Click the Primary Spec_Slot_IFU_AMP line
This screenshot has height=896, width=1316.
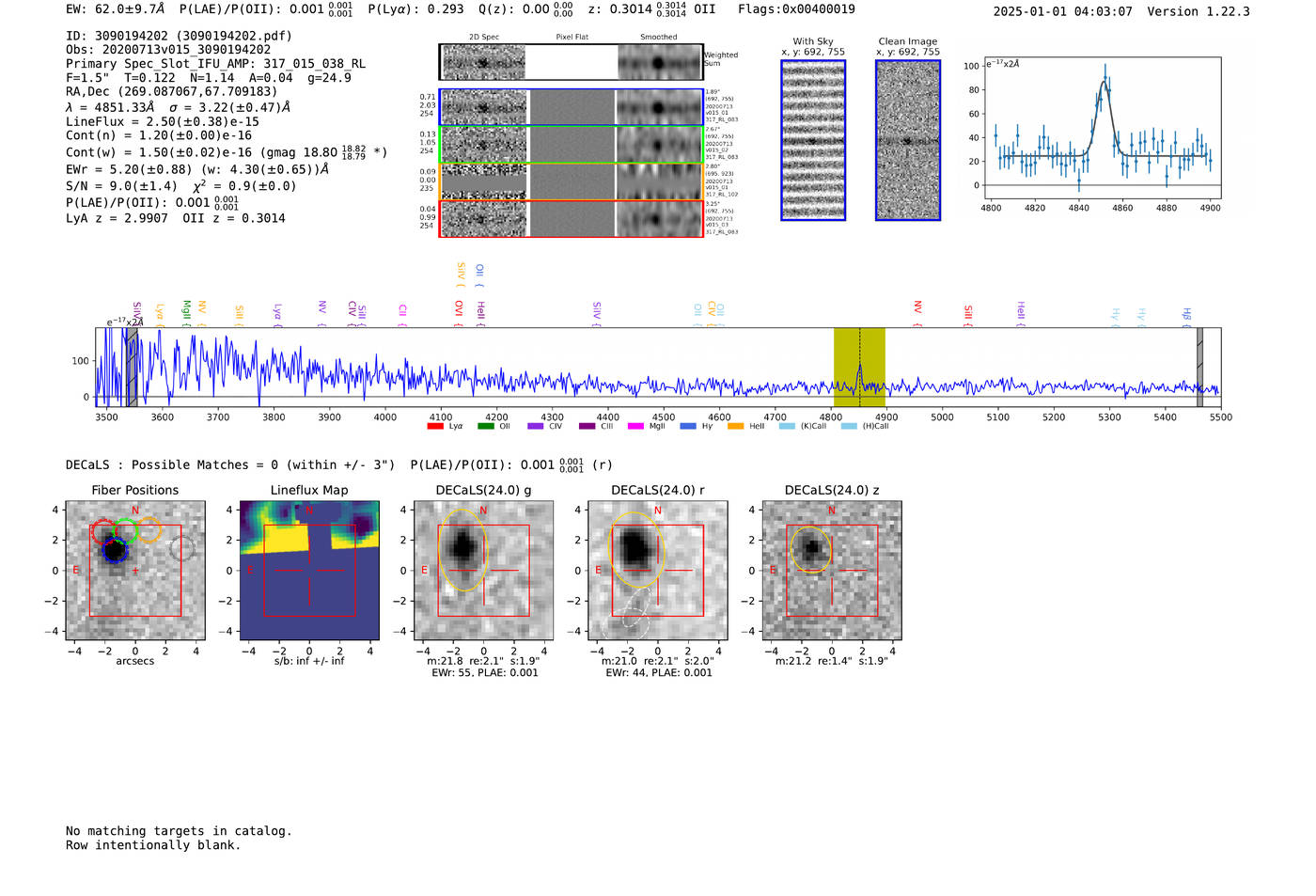point(215,64)
